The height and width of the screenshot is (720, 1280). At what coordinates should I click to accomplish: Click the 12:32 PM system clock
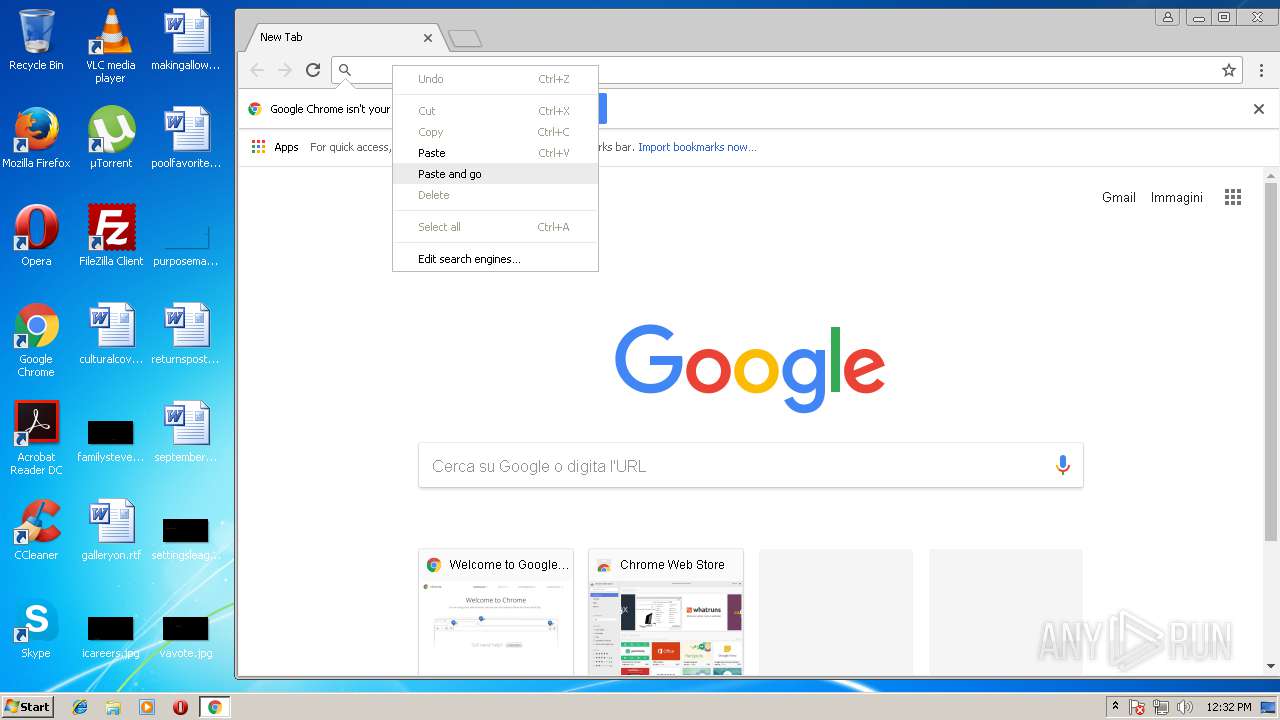point(1229,707)
